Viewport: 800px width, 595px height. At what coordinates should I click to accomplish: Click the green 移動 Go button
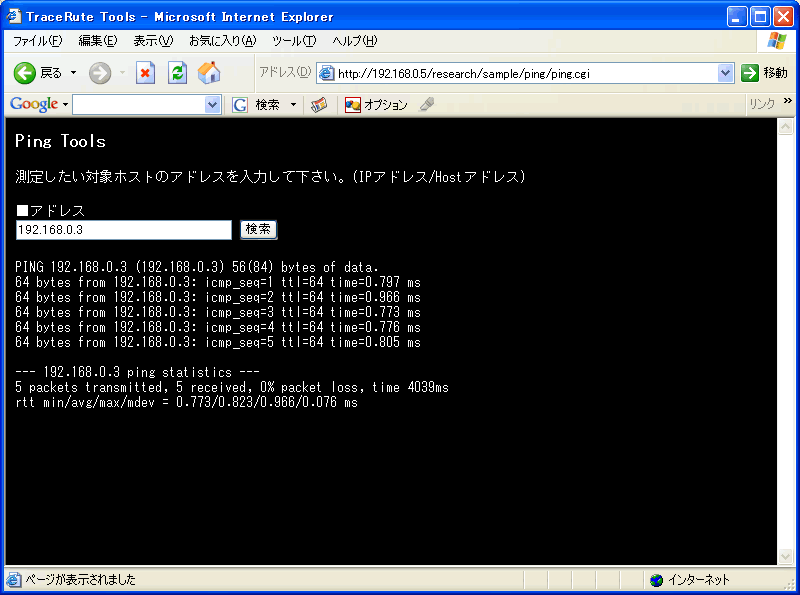764,73
